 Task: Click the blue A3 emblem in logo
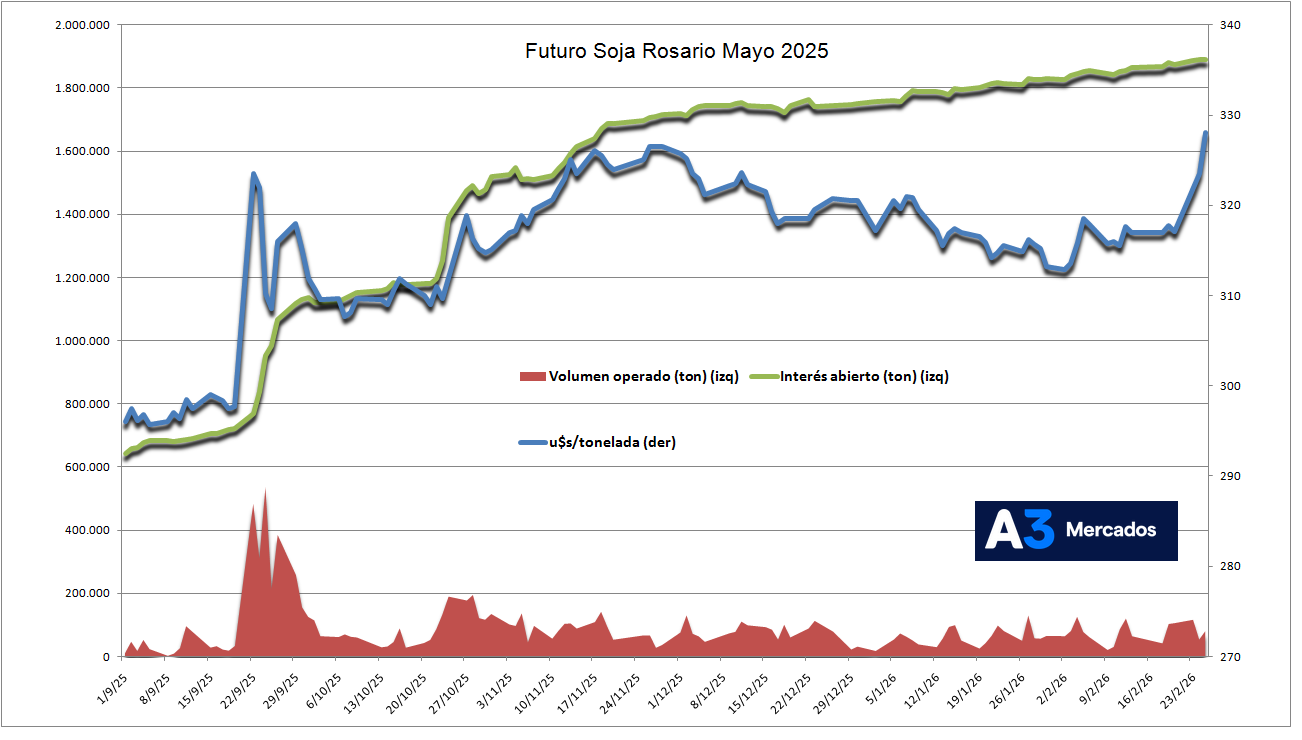1020,530
